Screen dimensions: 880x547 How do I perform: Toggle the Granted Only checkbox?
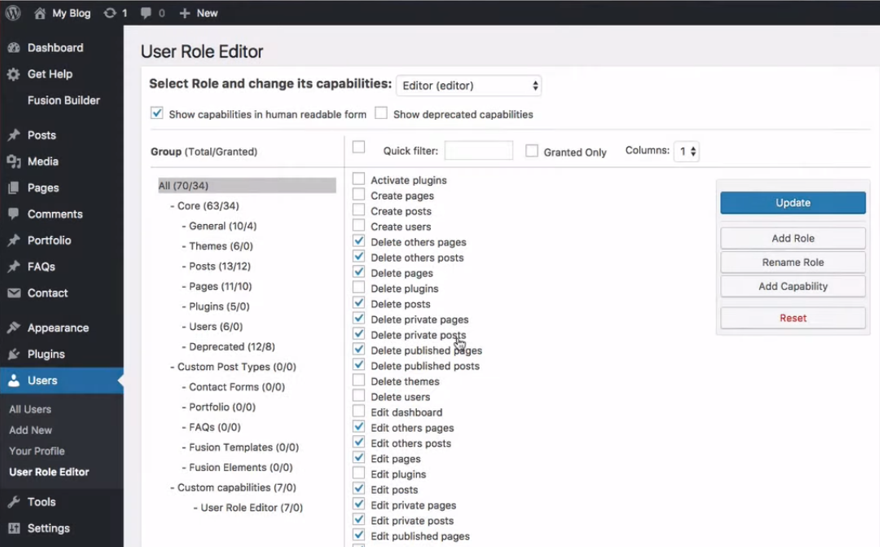click(x=532, y=151)
